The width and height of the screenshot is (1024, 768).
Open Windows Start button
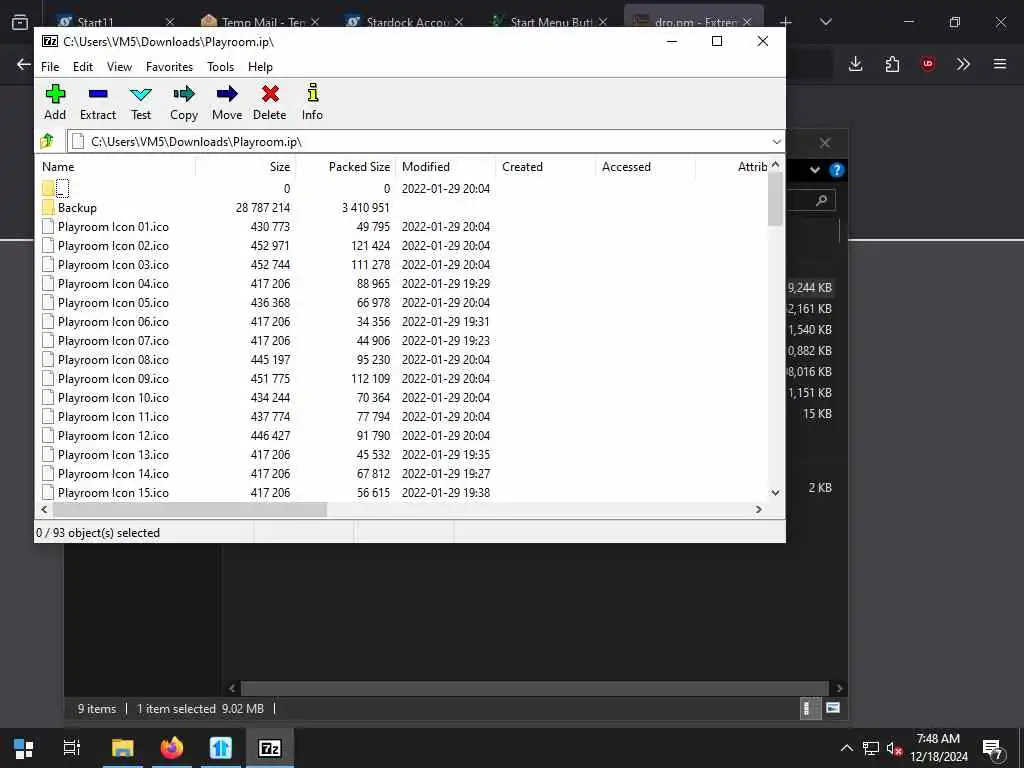click(24, 748)
